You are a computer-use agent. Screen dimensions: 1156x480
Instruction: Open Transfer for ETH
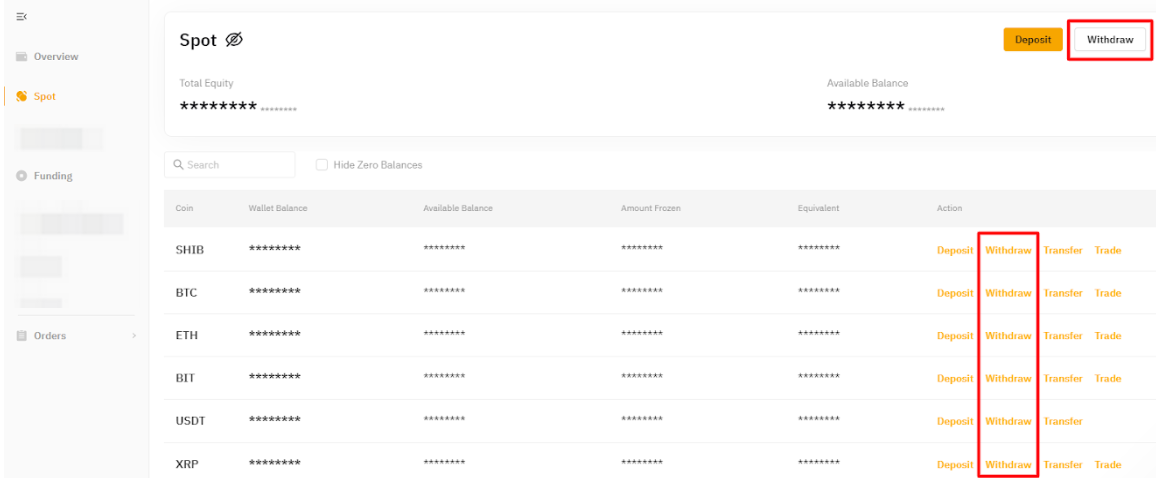(x=1062, y=336)
